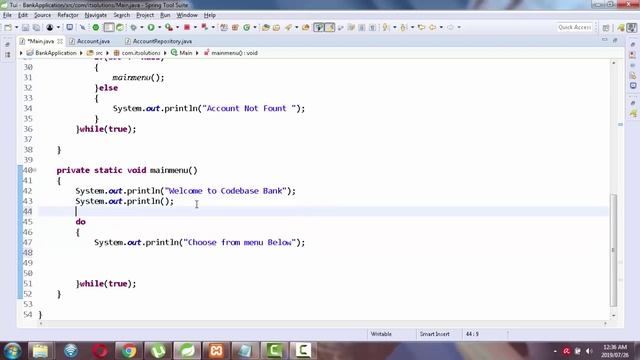This screenshot has width=640, height=360.
Task: Click the New Java Class green C icon
Action: pos(247,27)
